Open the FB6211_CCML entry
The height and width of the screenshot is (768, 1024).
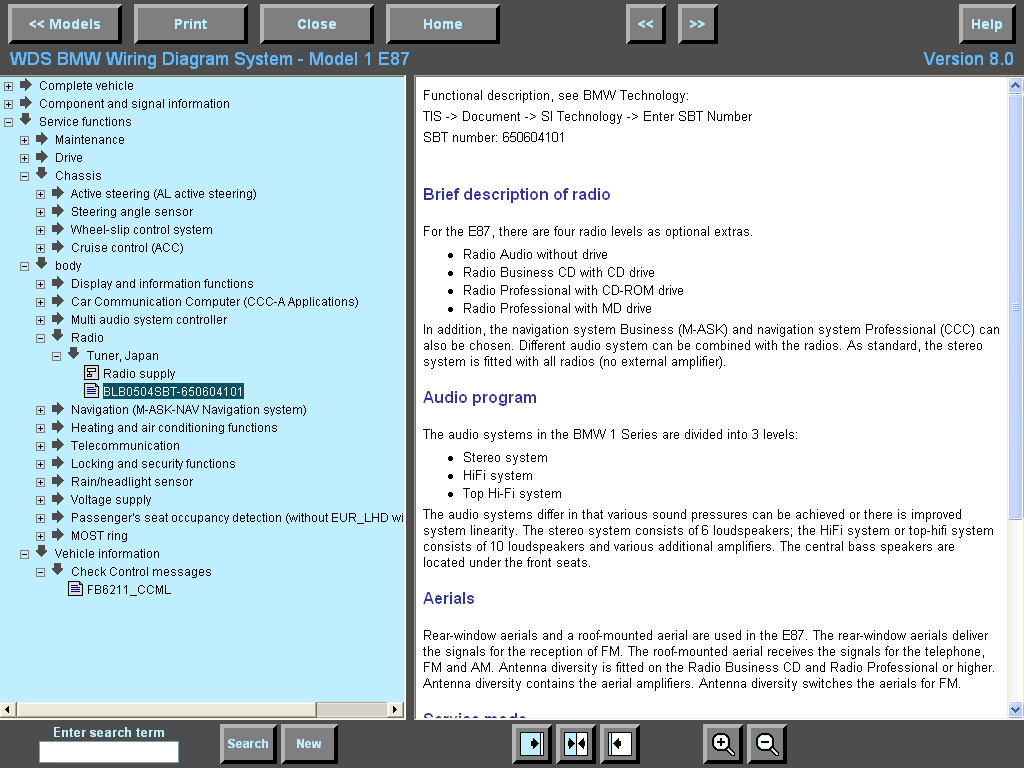pos(129,590)
